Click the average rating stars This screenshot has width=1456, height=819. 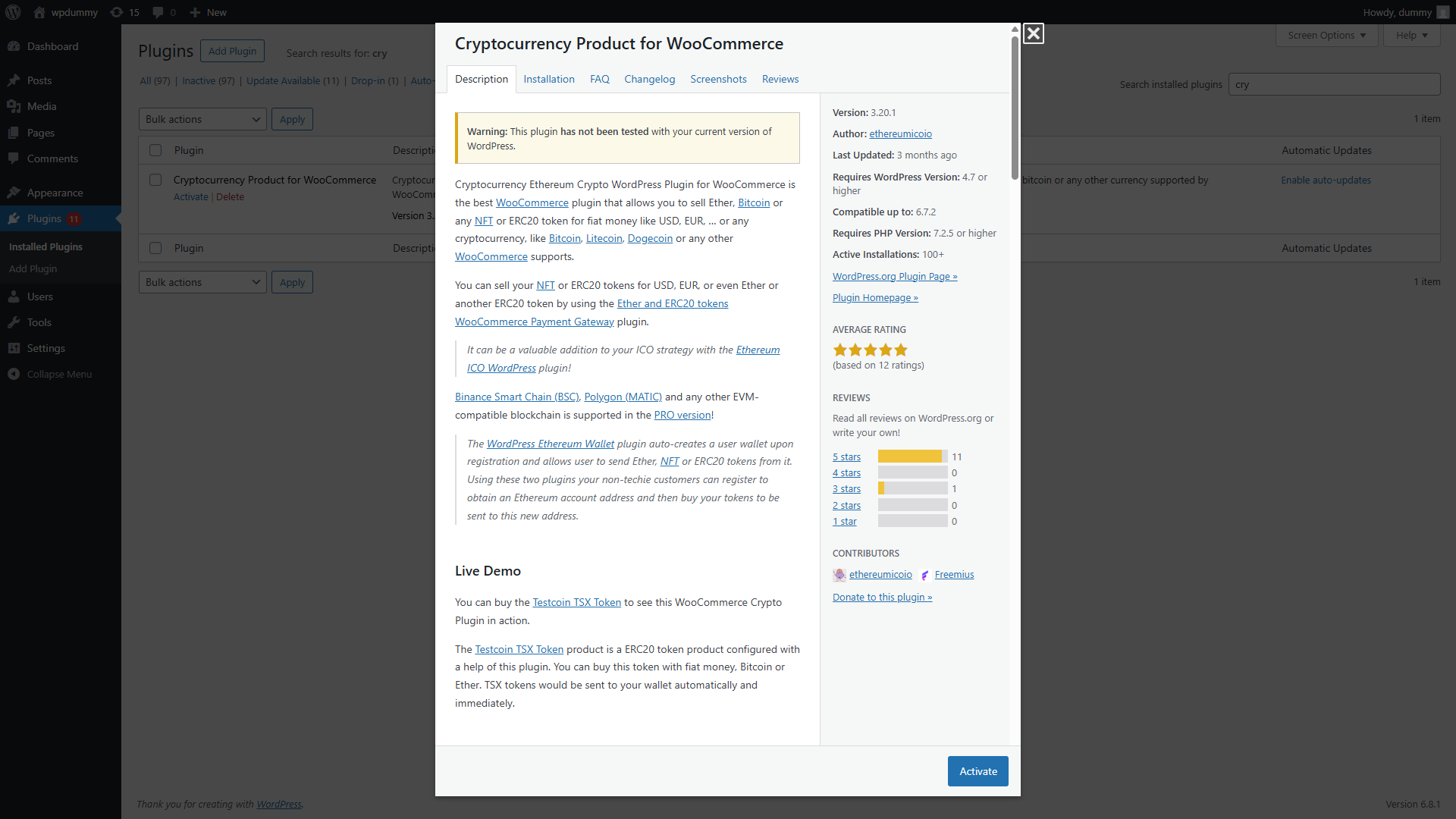point(870,350)
